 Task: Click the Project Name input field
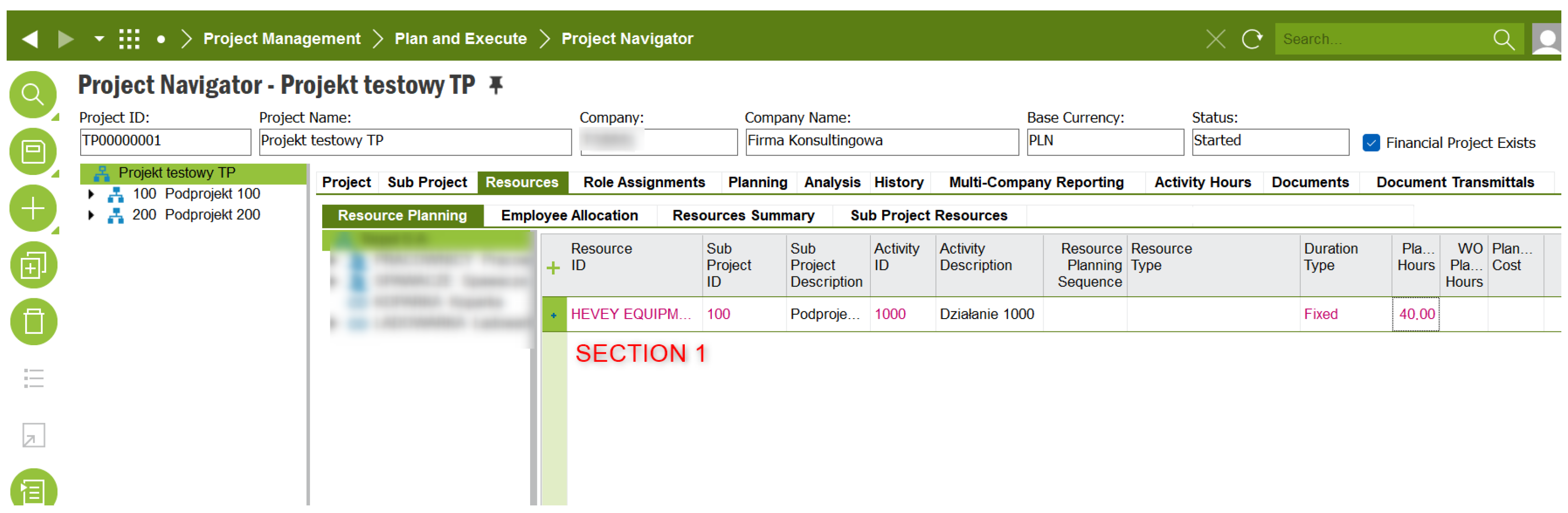pos(414,142)
